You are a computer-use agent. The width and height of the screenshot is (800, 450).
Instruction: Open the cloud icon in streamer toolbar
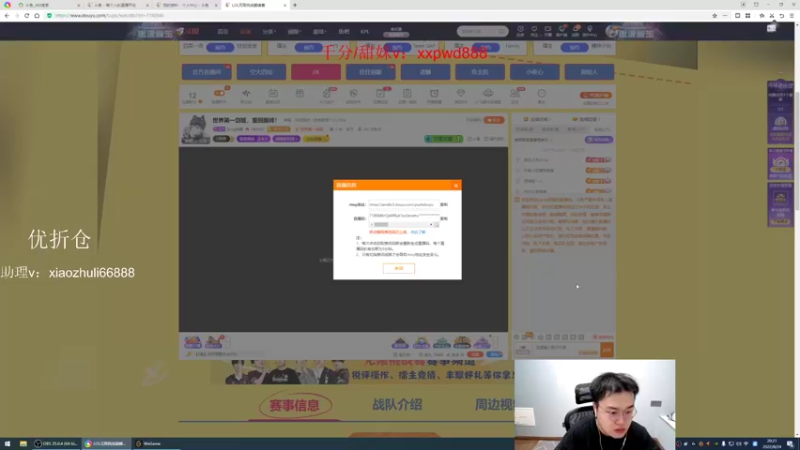click(488, 95)
